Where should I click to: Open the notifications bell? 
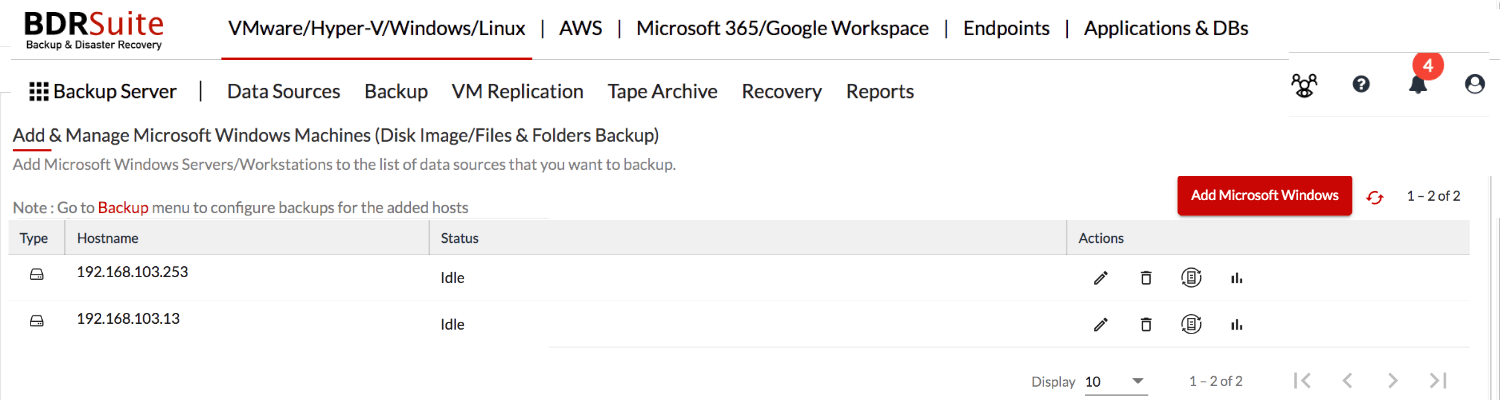(1418, 85)
